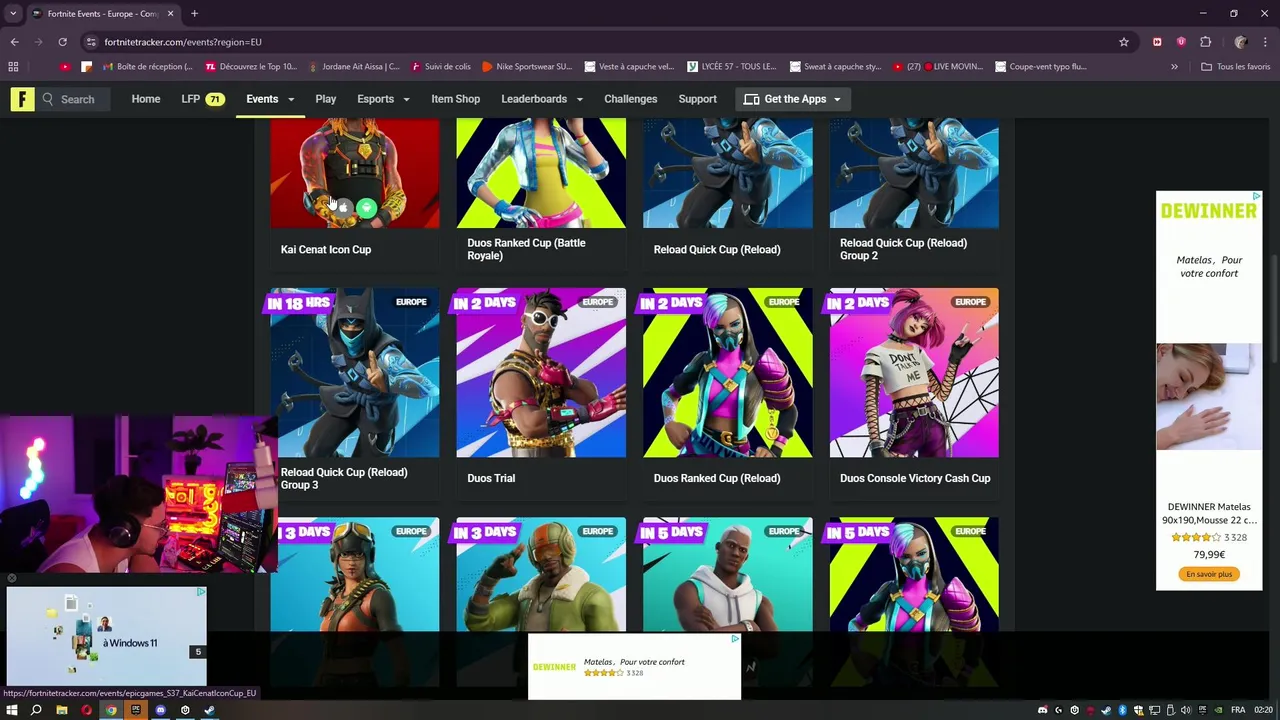Open the Découvrez le Top 10 bookmark
The image size is (1280, 720).
251,67
